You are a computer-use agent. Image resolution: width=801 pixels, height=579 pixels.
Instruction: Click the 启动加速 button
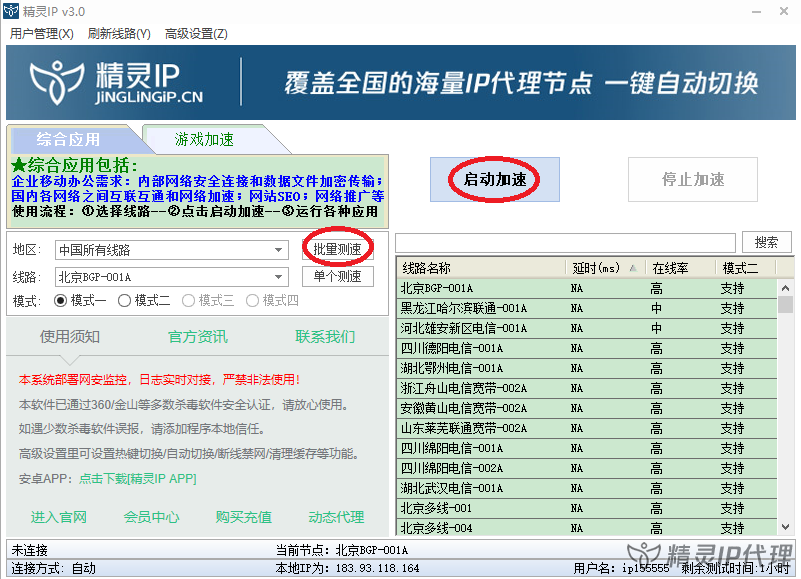[x=494, y=179]
